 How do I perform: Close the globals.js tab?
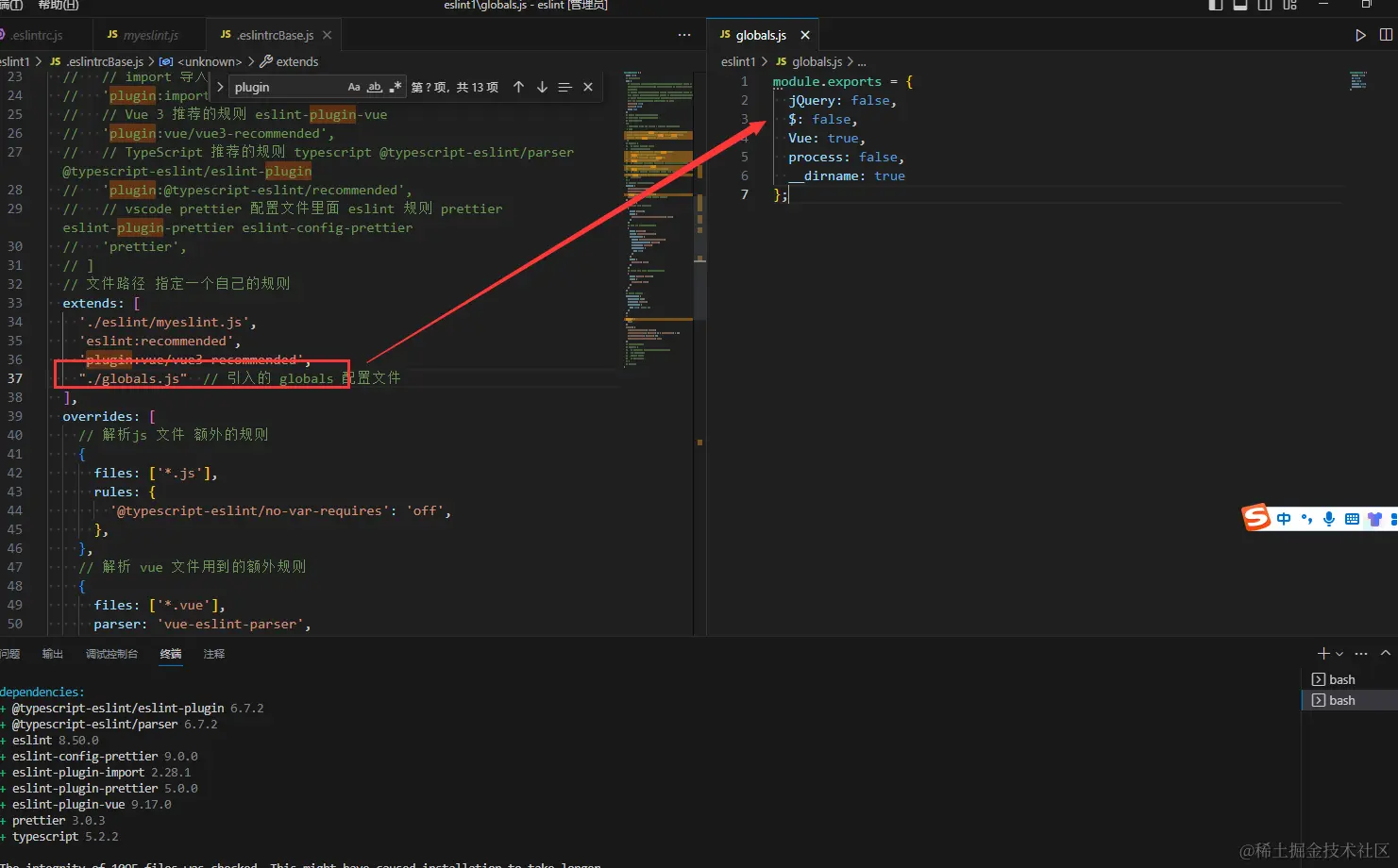805,35
